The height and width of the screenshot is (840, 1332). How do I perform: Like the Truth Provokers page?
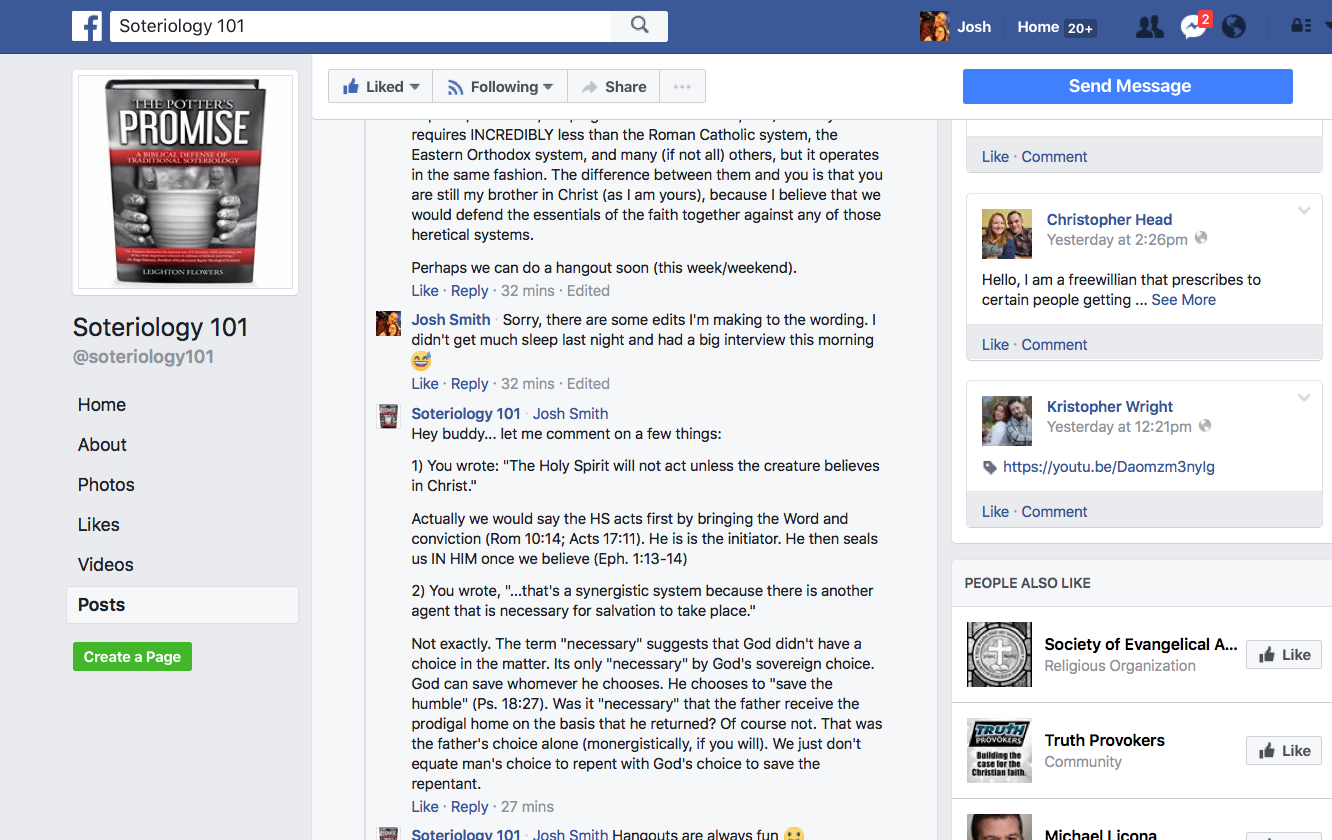click(1284, 751)
